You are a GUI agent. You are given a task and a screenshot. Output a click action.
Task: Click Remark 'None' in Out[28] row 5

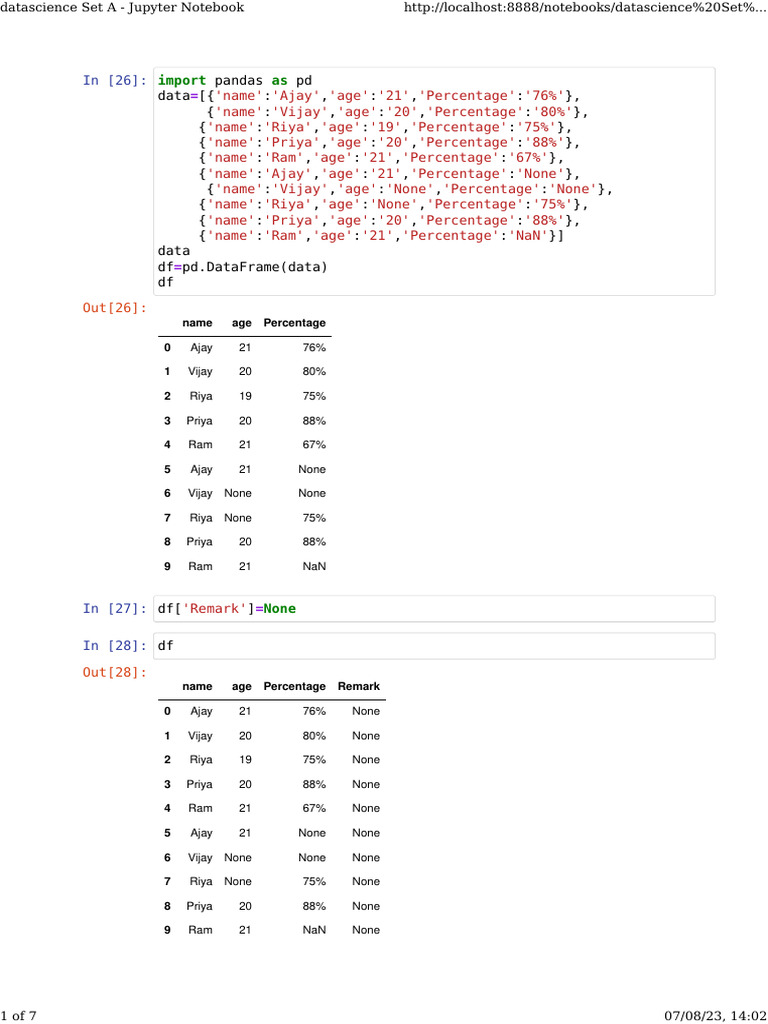click(x=366, y=833)
